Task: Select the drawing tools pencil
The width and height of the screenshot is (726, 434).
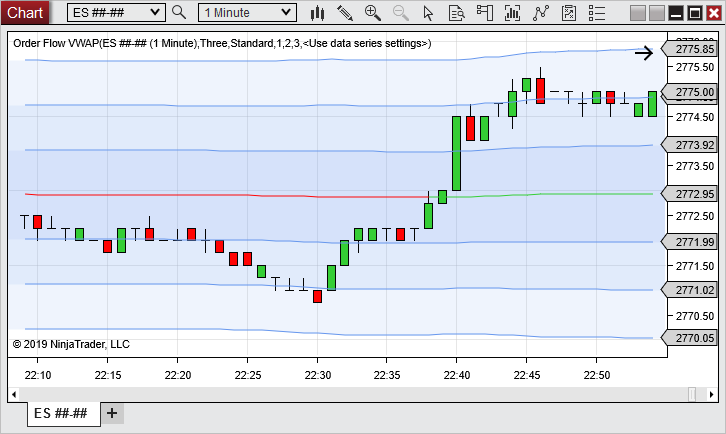Action: pyautogui.click(x=345, y=13)
